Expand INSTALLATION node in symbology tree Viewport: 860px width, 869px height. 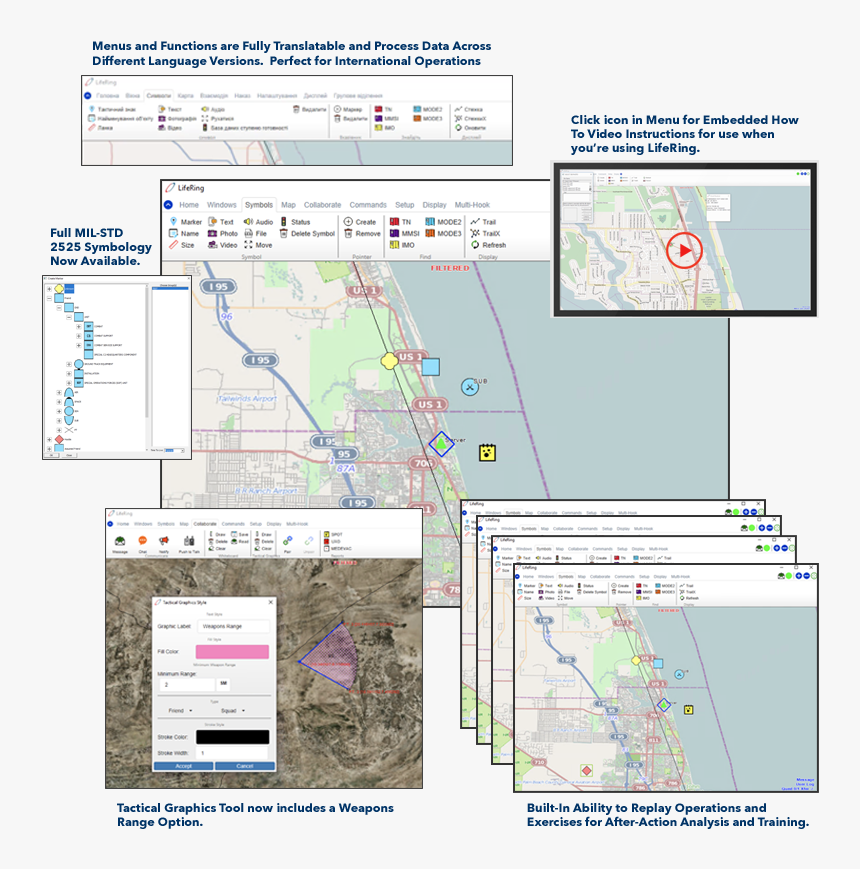(x=69, y=374)
